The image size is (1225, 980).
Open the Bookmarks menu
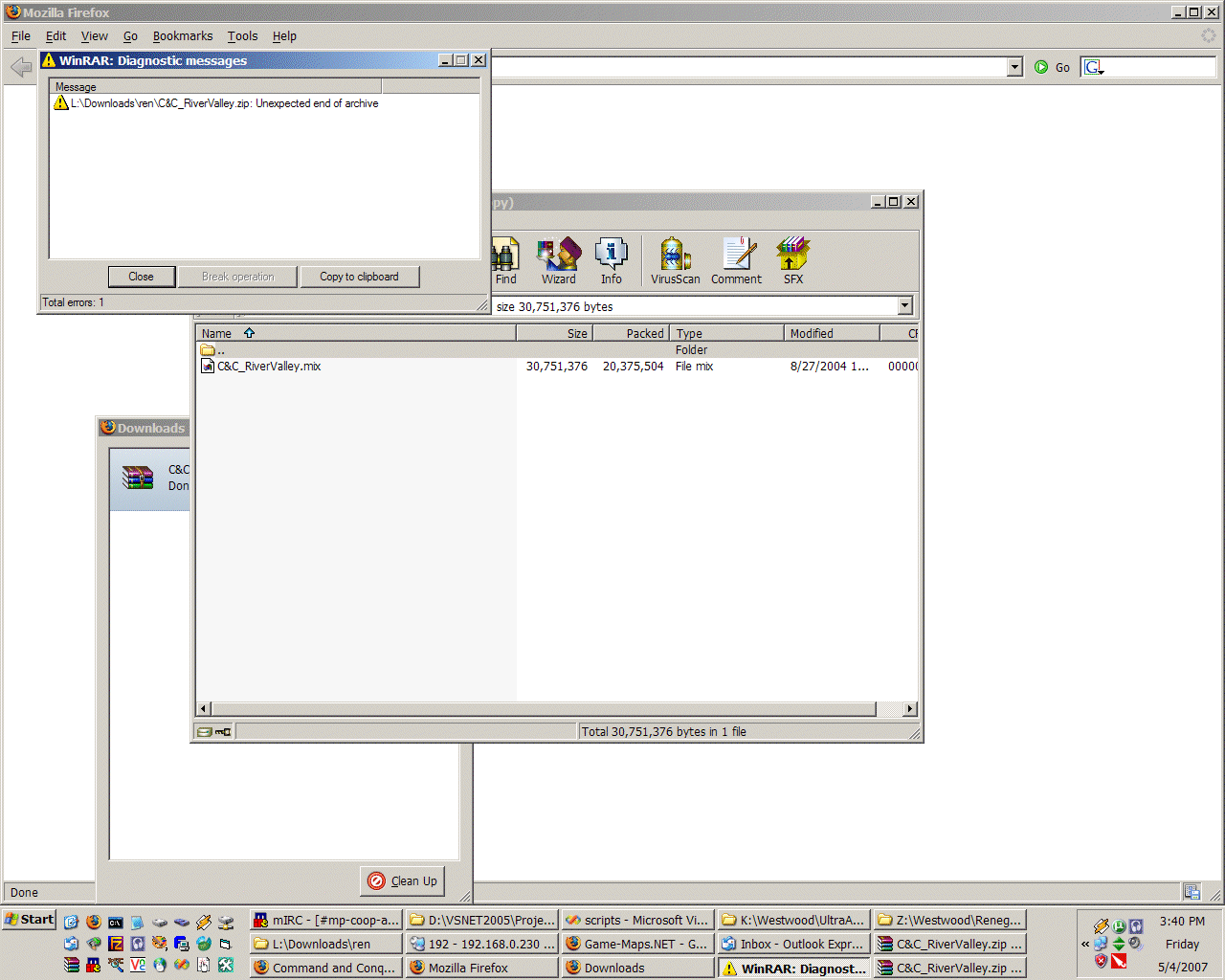pyautogui.click(x=182, y=36)
